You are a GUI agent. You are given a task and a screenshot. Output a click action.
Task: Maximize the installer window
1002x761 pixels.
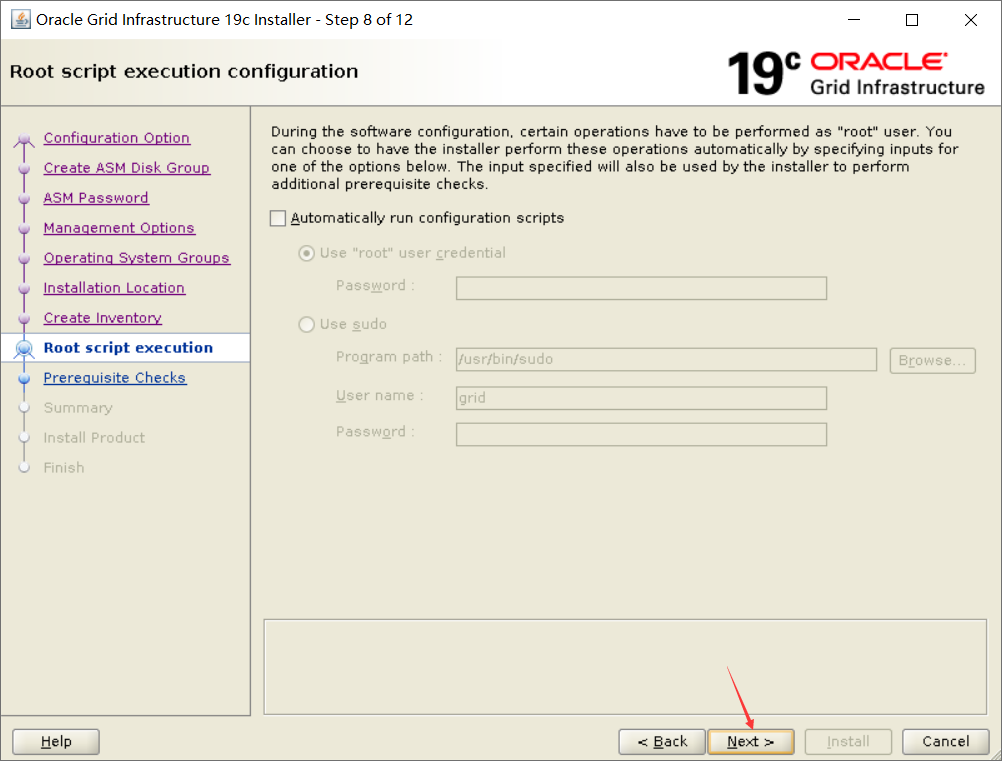tap(912, 20)
